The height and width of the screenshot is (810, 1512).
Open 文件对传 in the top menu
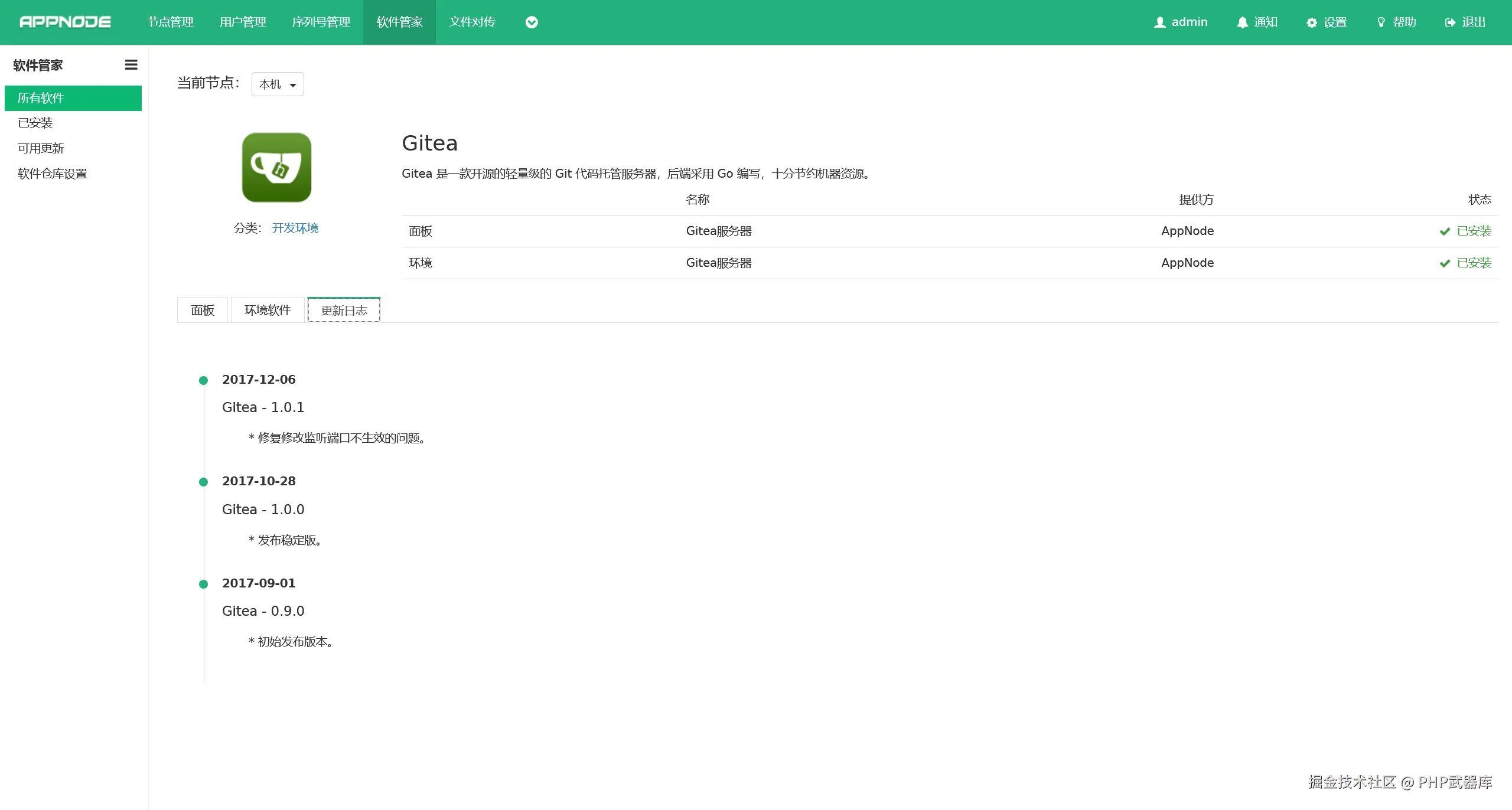pos(472,22)
